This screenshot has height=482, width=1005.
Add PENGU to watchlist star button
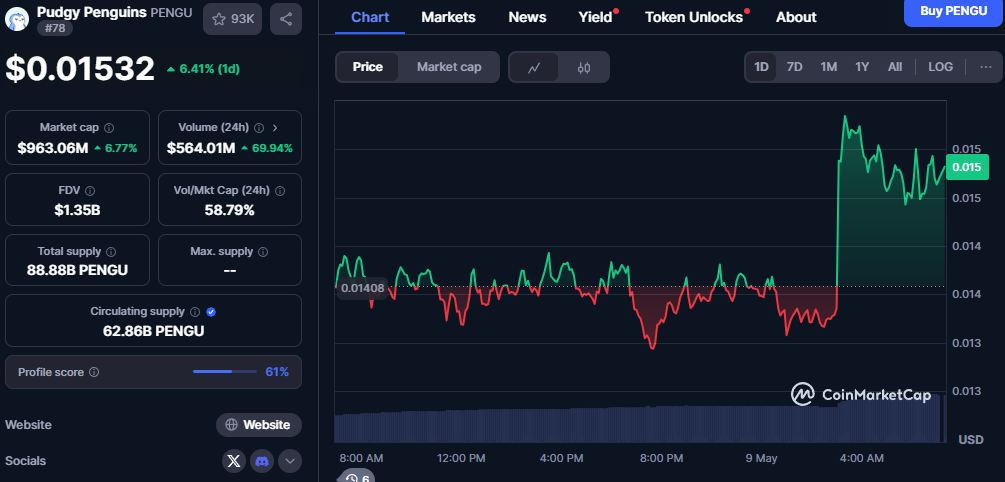click(x=233, y=19)
